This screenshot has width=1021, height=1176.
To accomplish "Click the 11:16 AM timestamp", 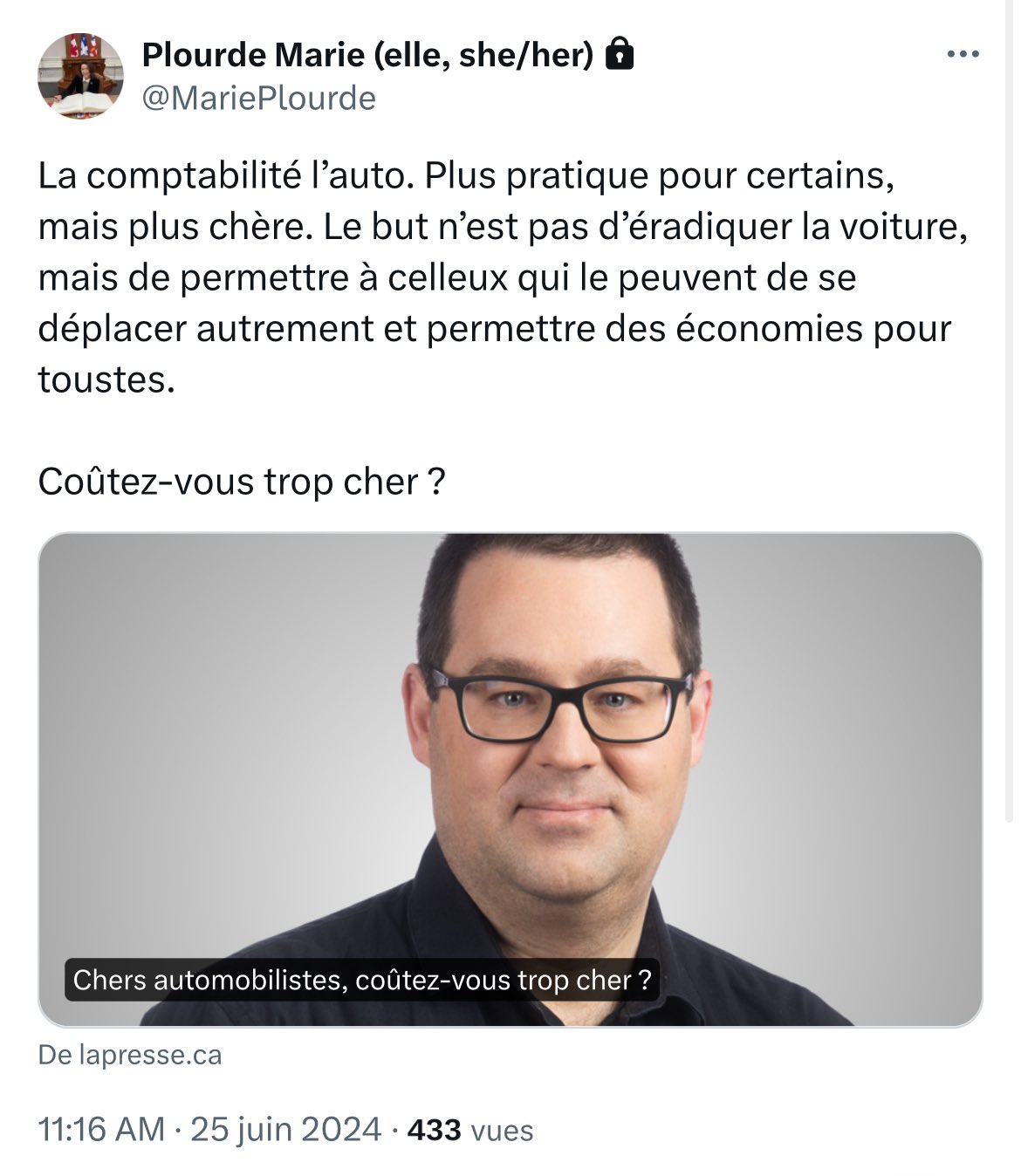I will (x=101, y=1130).
